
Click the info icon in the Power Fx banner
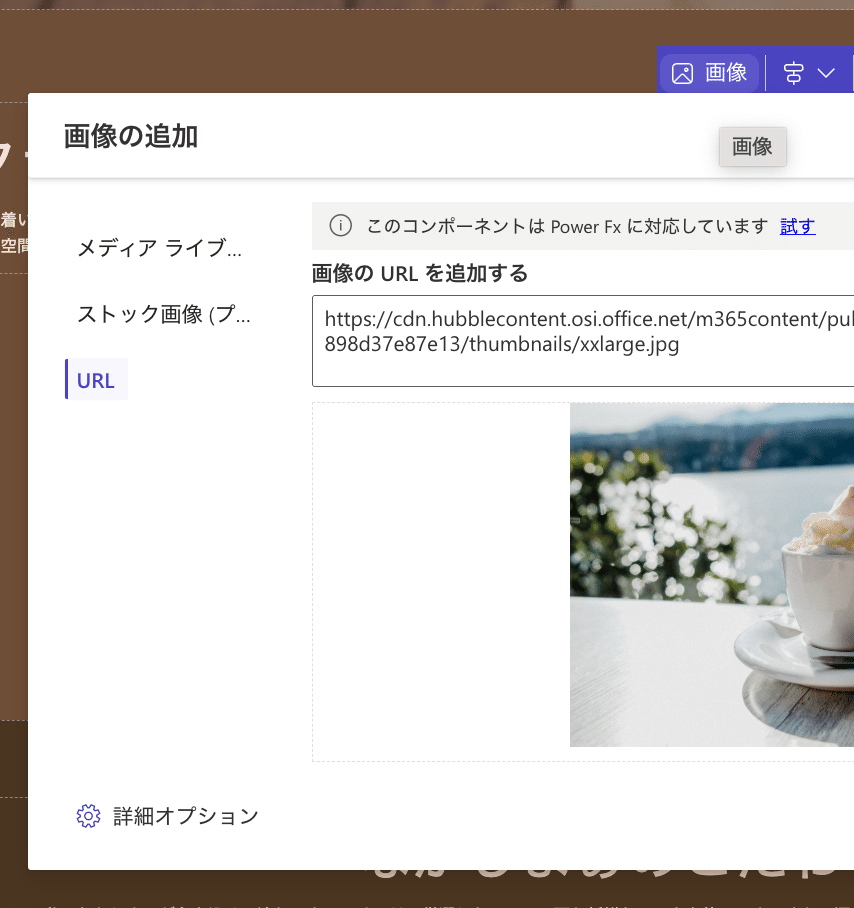click(340, 226)
